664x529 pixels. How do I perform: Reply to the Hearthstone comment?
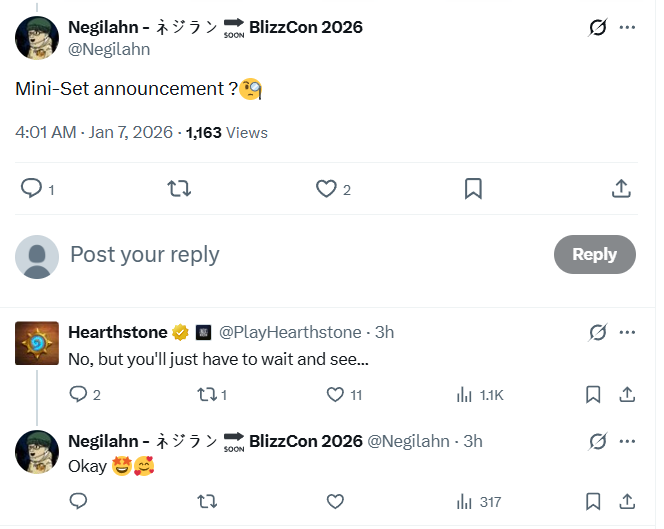click(x=78, y=395)
